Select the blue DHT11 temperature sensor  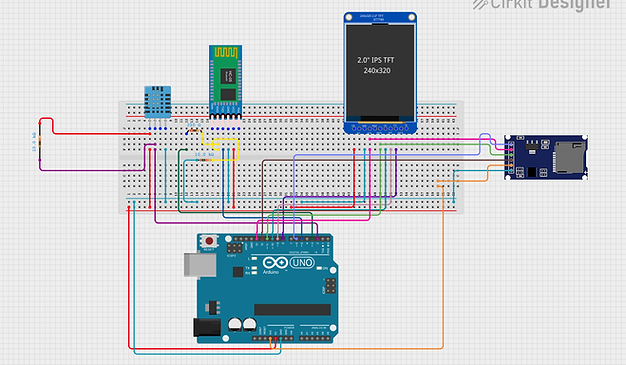158,102
